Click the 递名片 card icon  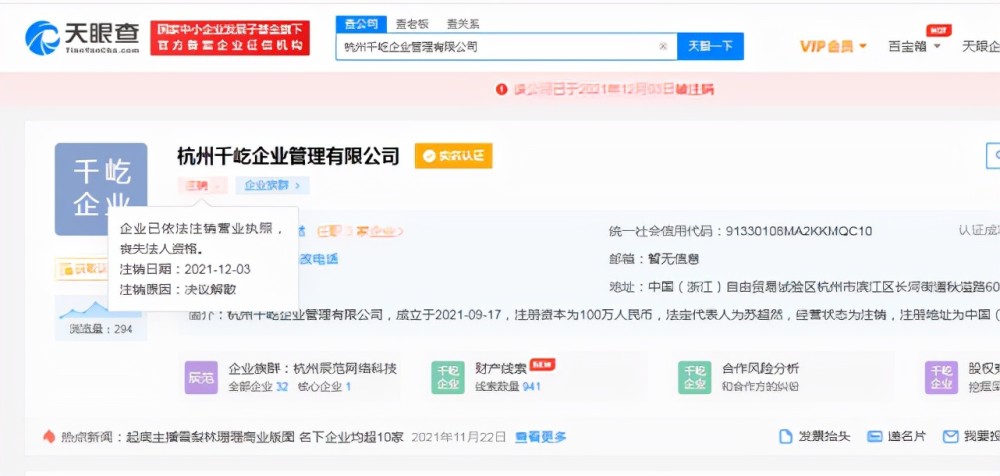(874, 437)
